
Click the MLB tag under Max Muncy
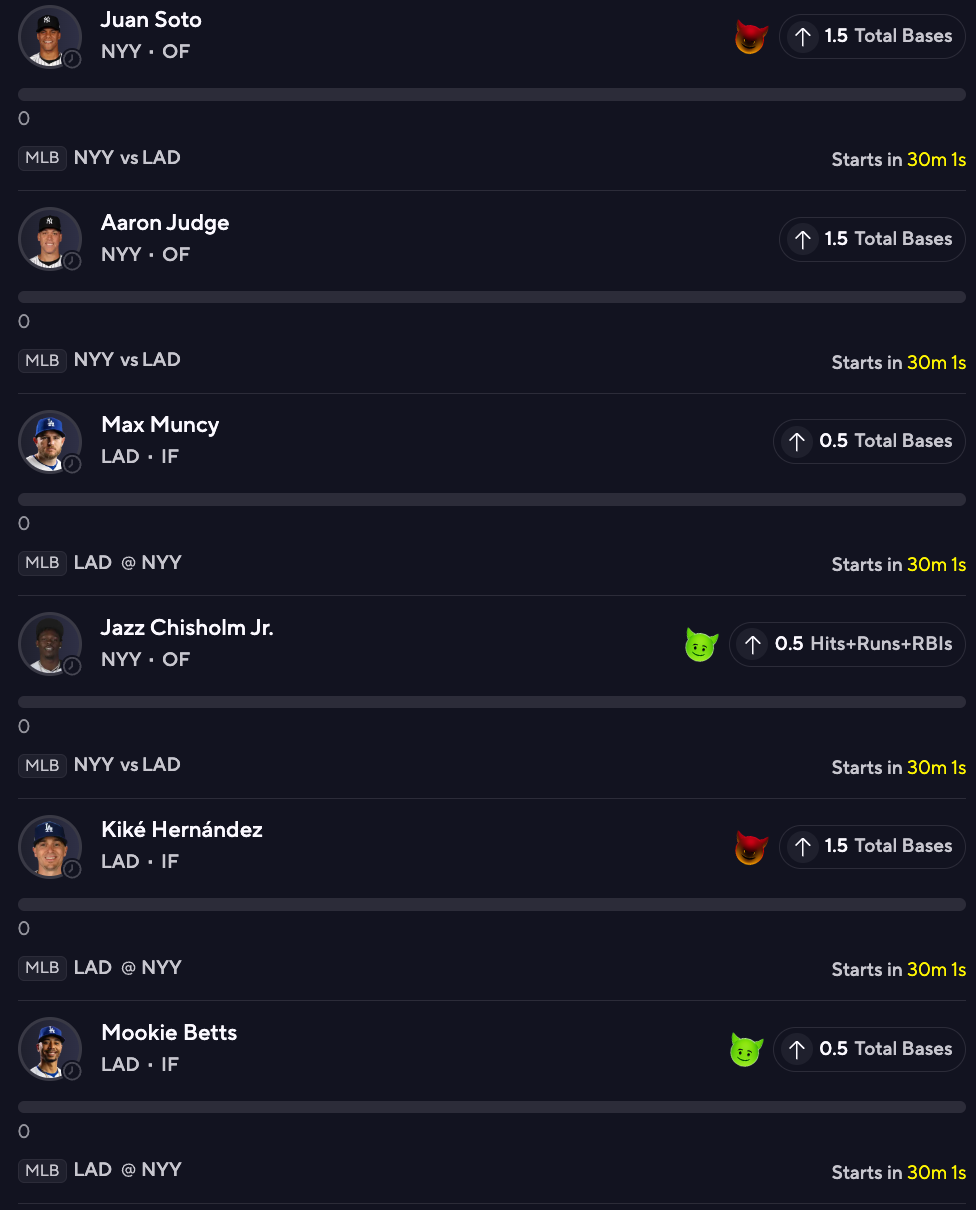[42, 562]
